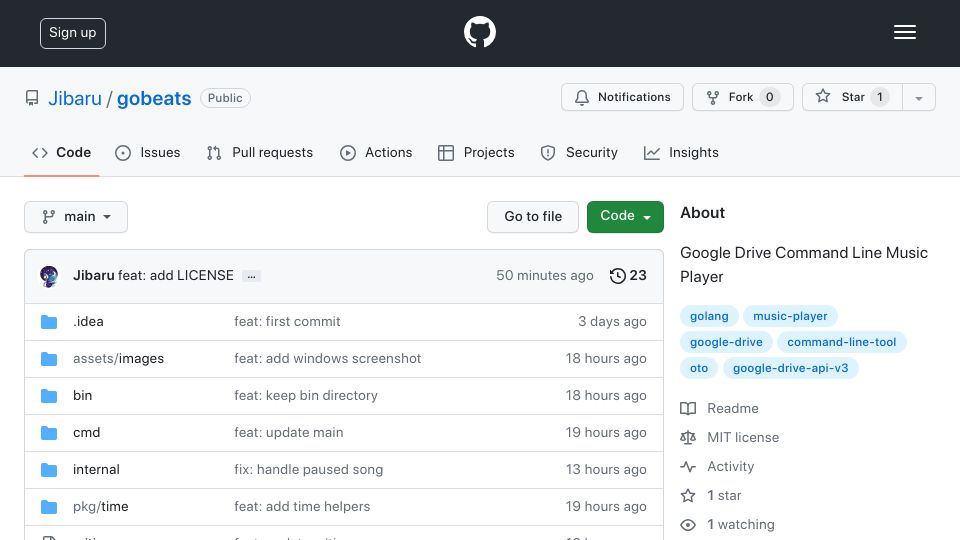The image size is (960, 540).
Task: Open 'fix: handle paused song' commit link
Action: (x=309, y=470)
